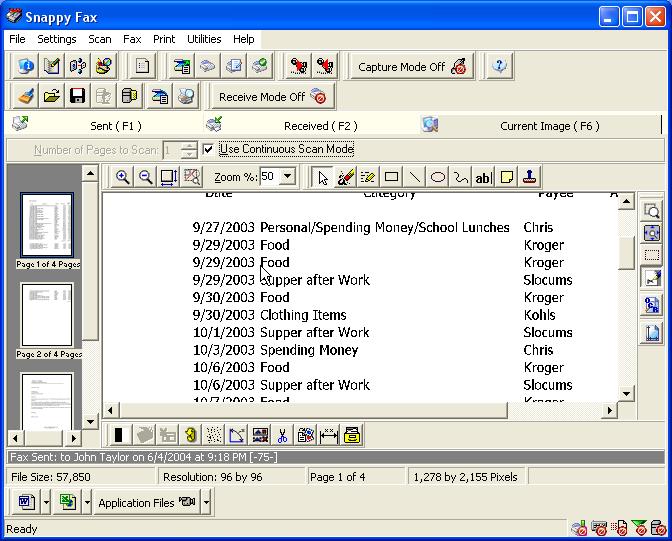Switch to the Received (F2) tab

tap(311, 126)
